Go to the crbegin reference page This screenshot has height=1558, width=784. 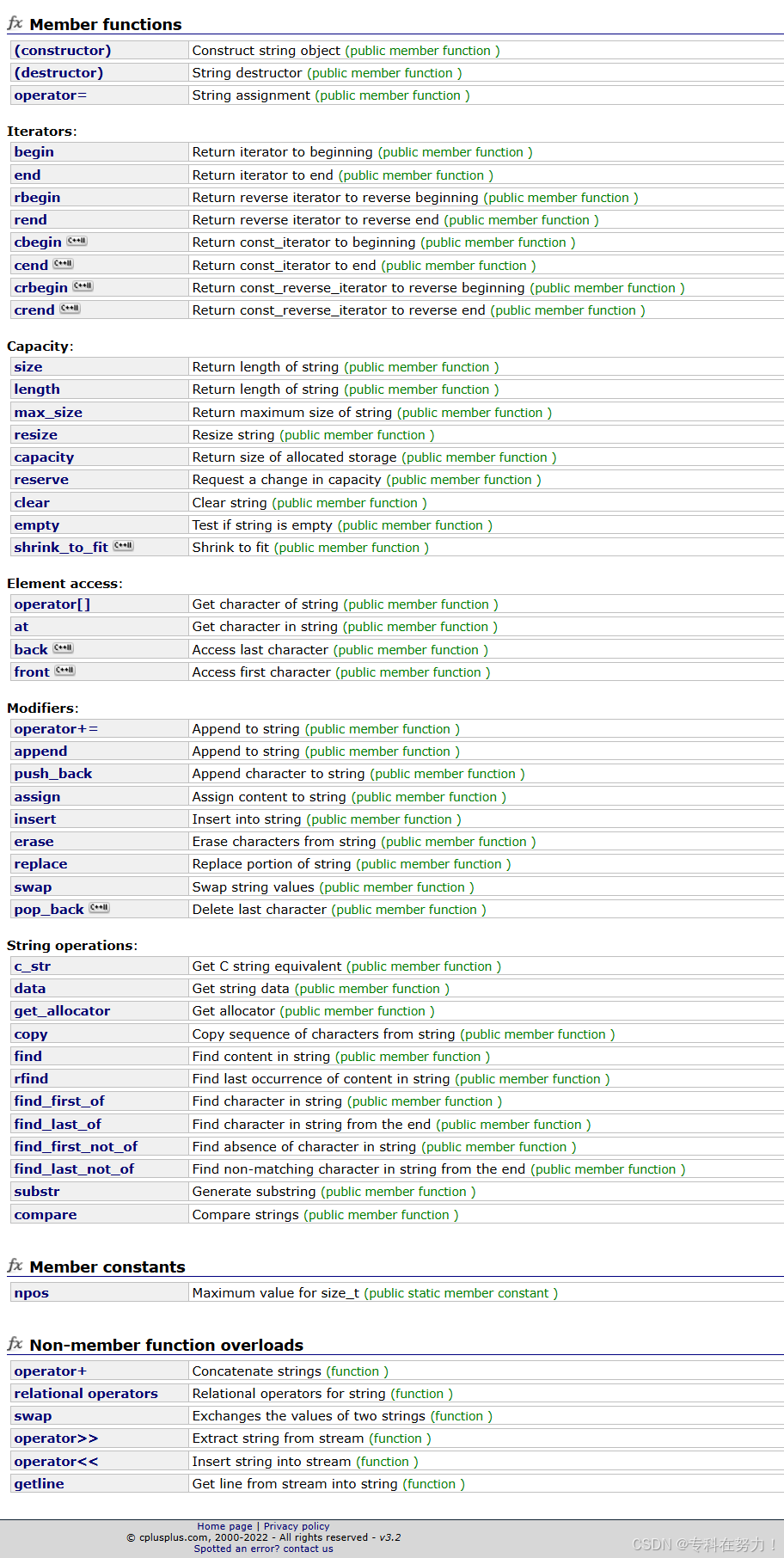tap(40, 288)
